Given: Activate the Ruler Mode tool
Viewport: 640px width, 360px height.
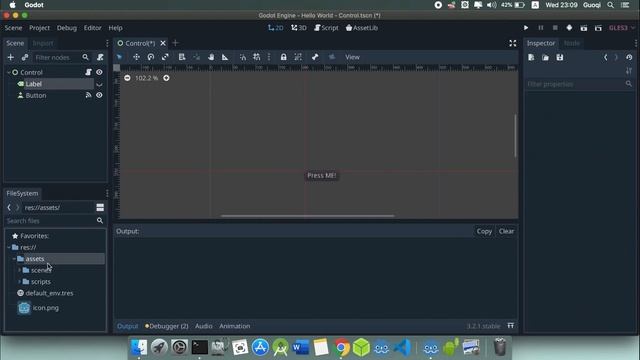Looking at the screenshot, I should tap(225, 57).
